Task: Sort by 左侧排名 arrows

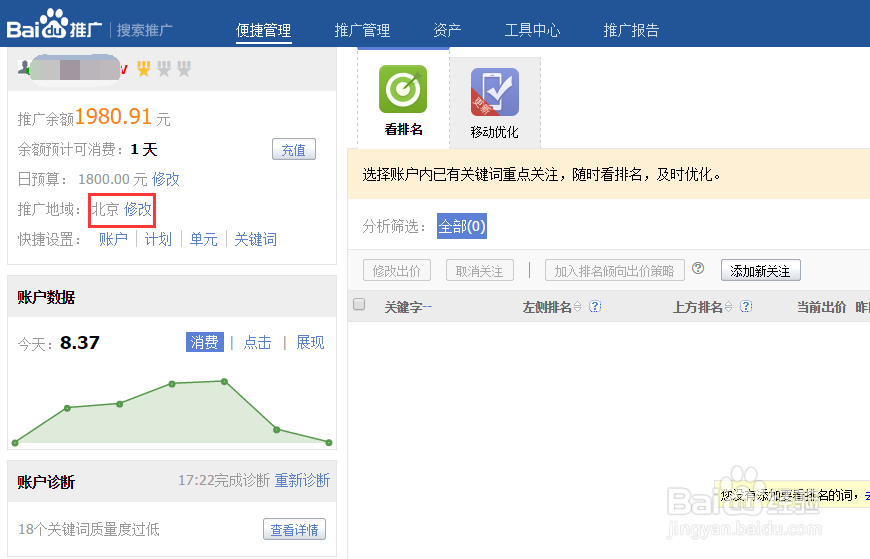Action: coord(577,307)
